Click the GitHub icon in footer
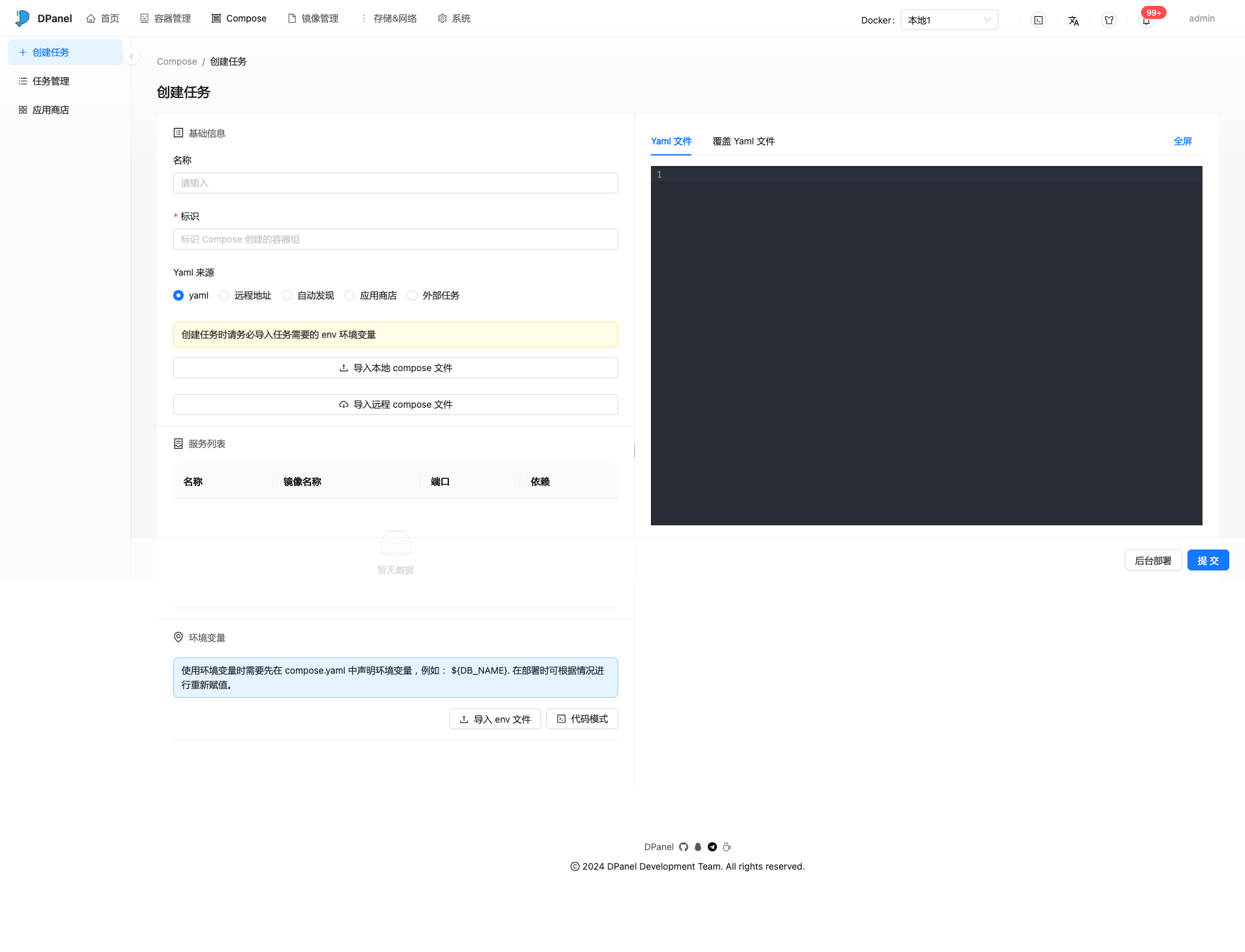Image resolution: width=1245 pixels, height=952 pixels. click(x=684, y=847)
